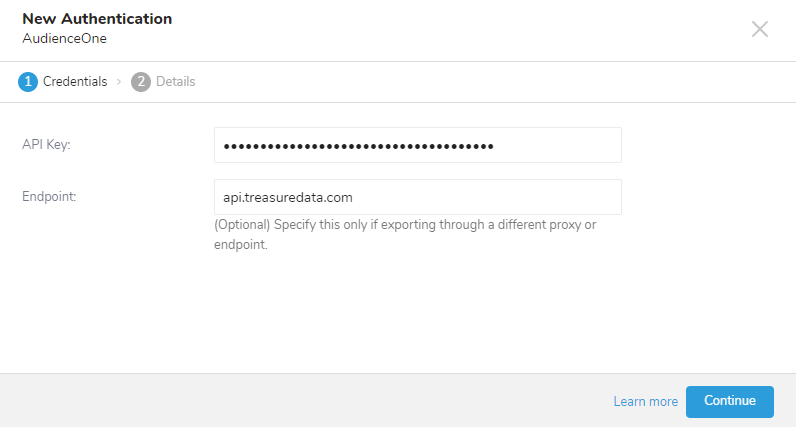Click the step 2 number circle
The width and height of the screenshot is (796, 427).
[141, 82]
